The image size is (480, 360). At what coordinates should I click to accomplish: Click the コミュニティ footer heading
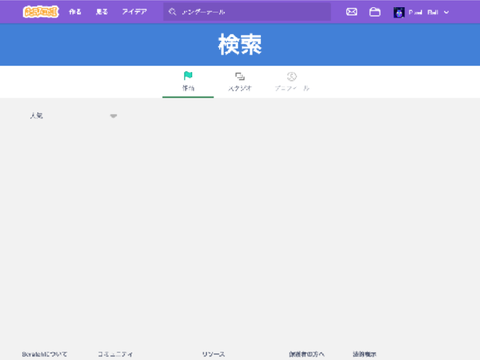(115, 354)
